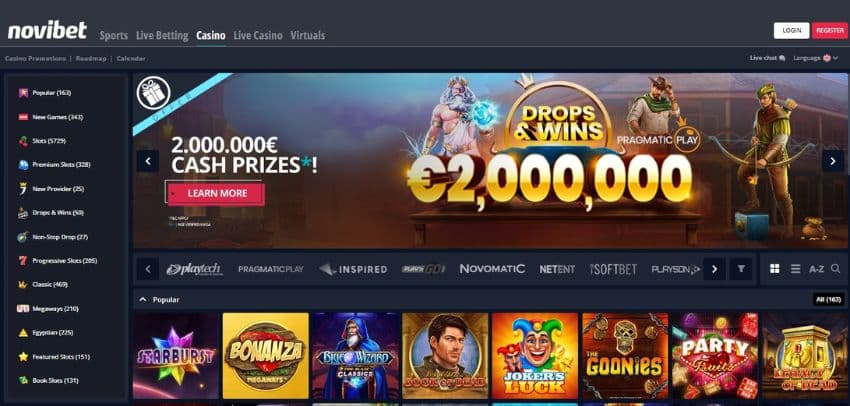This screenshot has width=850, height=406.
Task: Click the REGISTER button
Action: [829, 31]
